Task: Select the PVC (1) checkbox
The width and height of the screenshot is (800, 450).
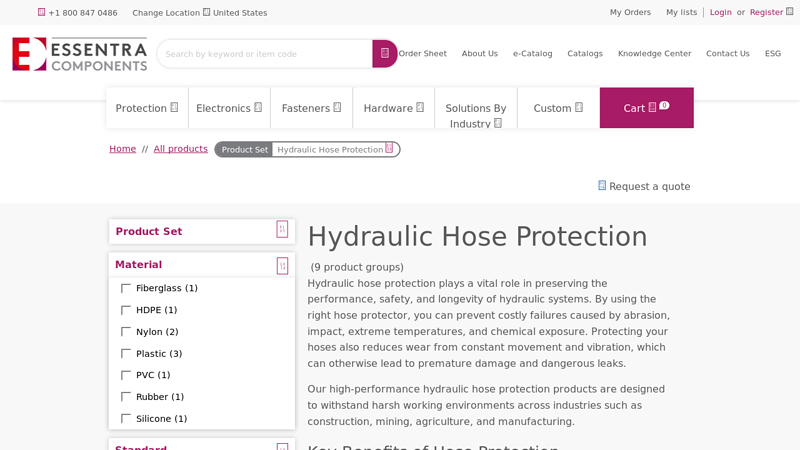Action: click(126, 375)
